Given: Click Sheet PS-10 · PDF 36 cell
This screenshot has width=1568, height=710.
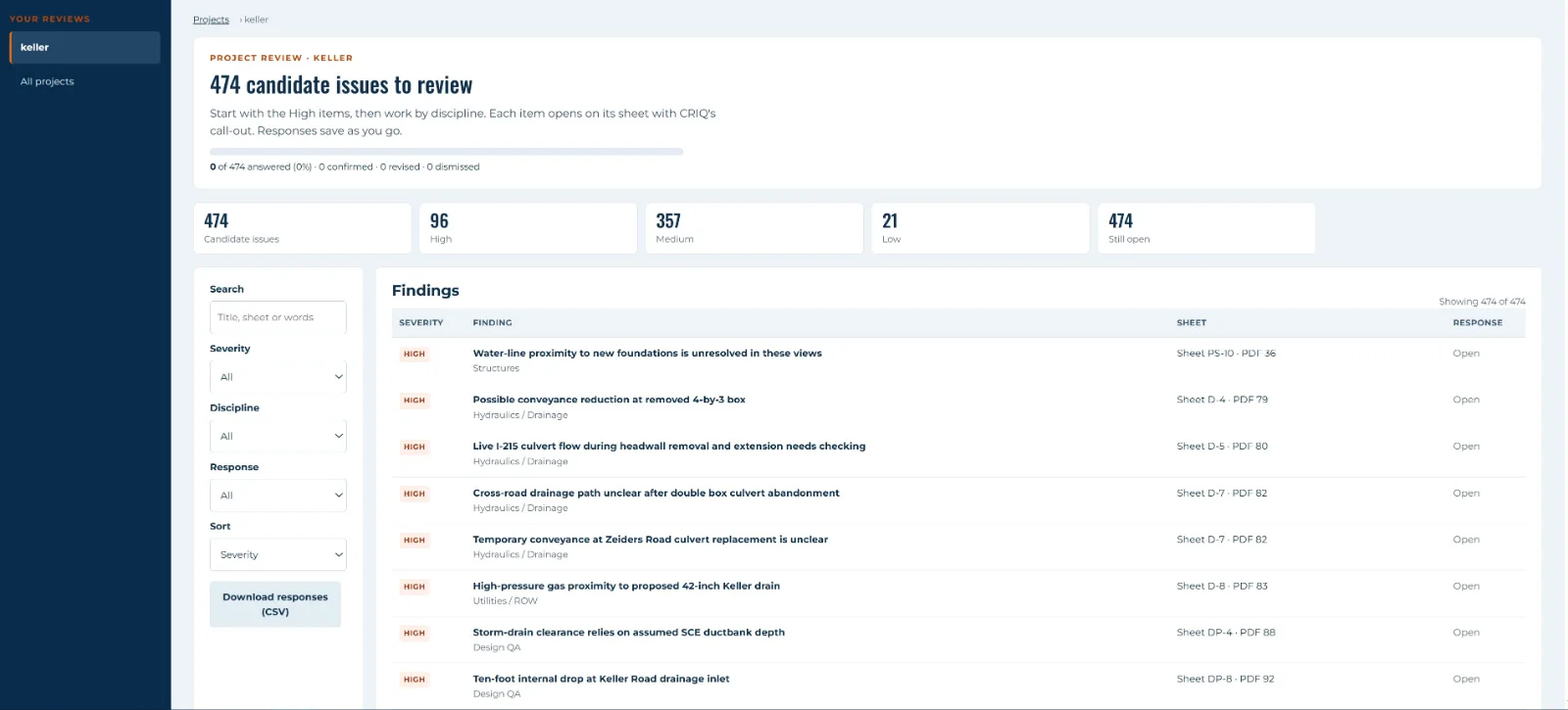Looking at the screenshot, I should click(1226, 354).
